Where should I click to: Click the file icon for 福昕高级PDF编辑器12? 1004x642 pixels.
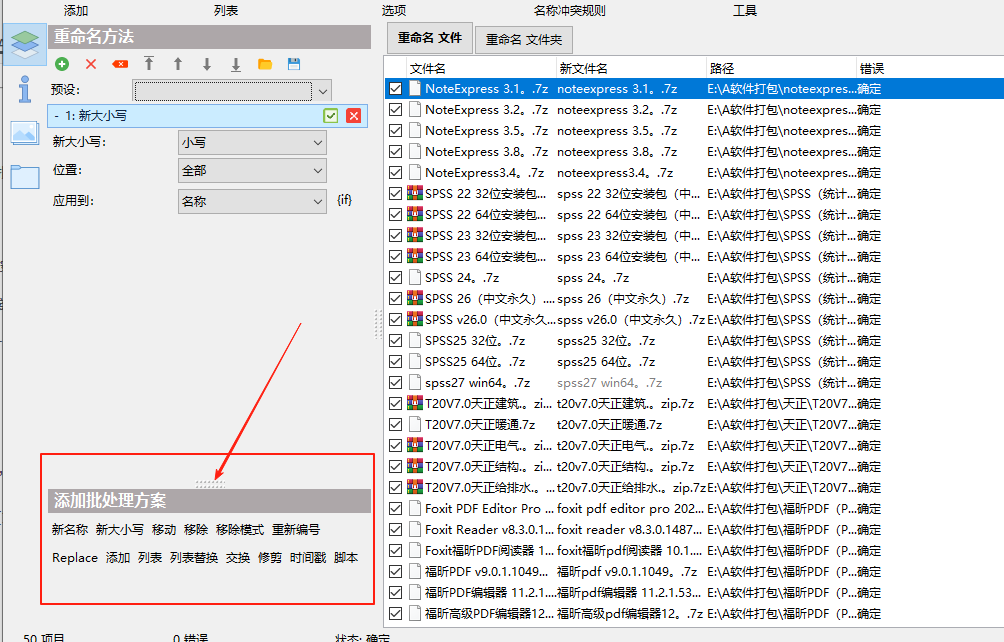415,613
